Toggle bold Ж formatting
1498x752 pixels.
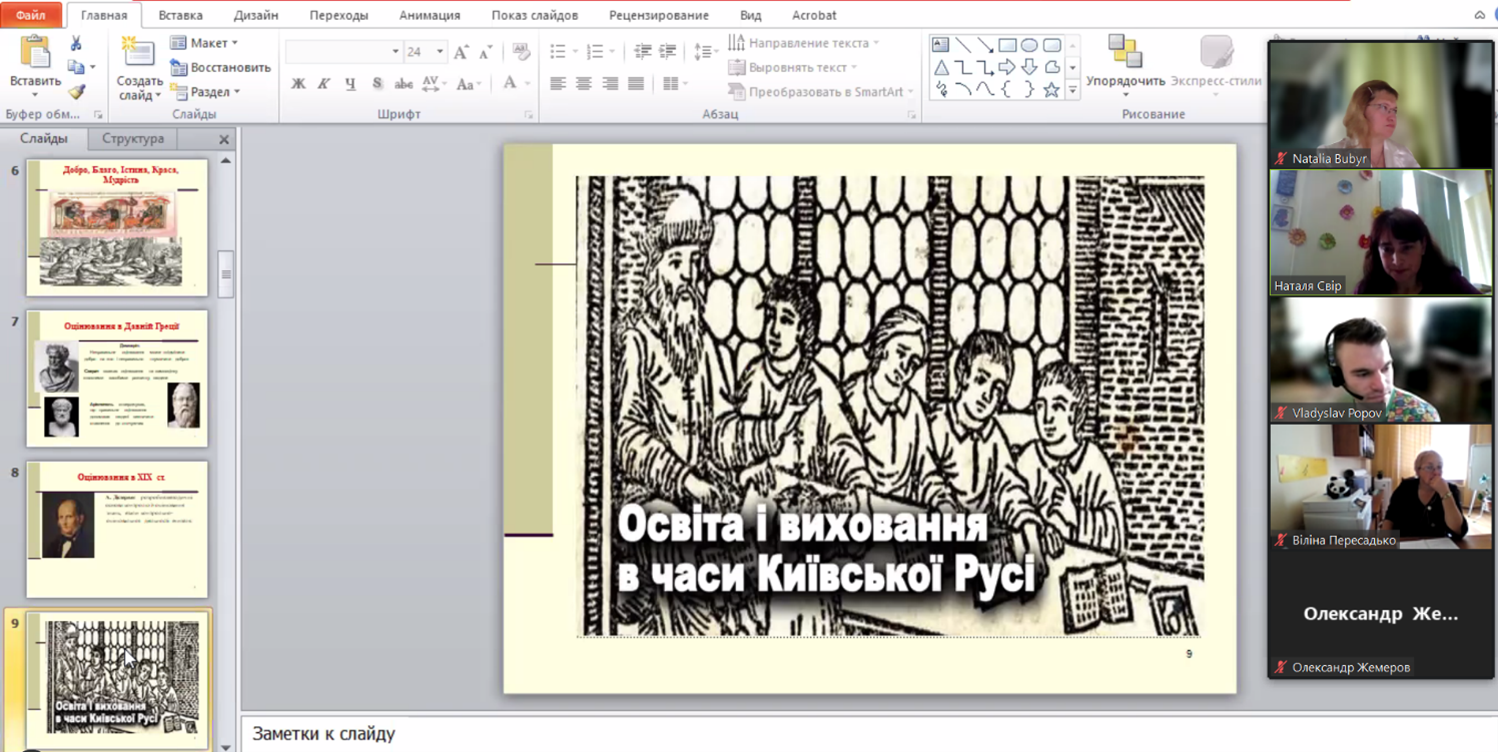click(298, 84)
